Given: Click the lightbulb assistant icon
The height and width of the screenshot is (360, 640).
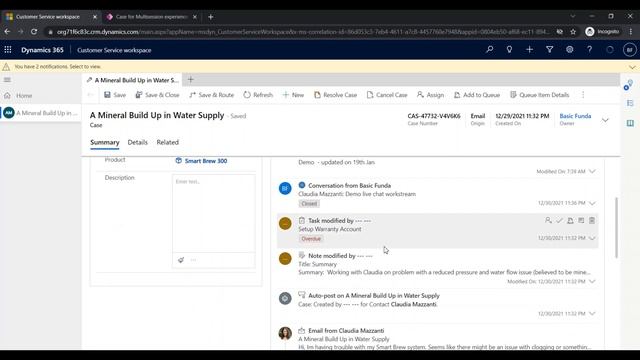Looking at the screenshot, I should 509,50.
